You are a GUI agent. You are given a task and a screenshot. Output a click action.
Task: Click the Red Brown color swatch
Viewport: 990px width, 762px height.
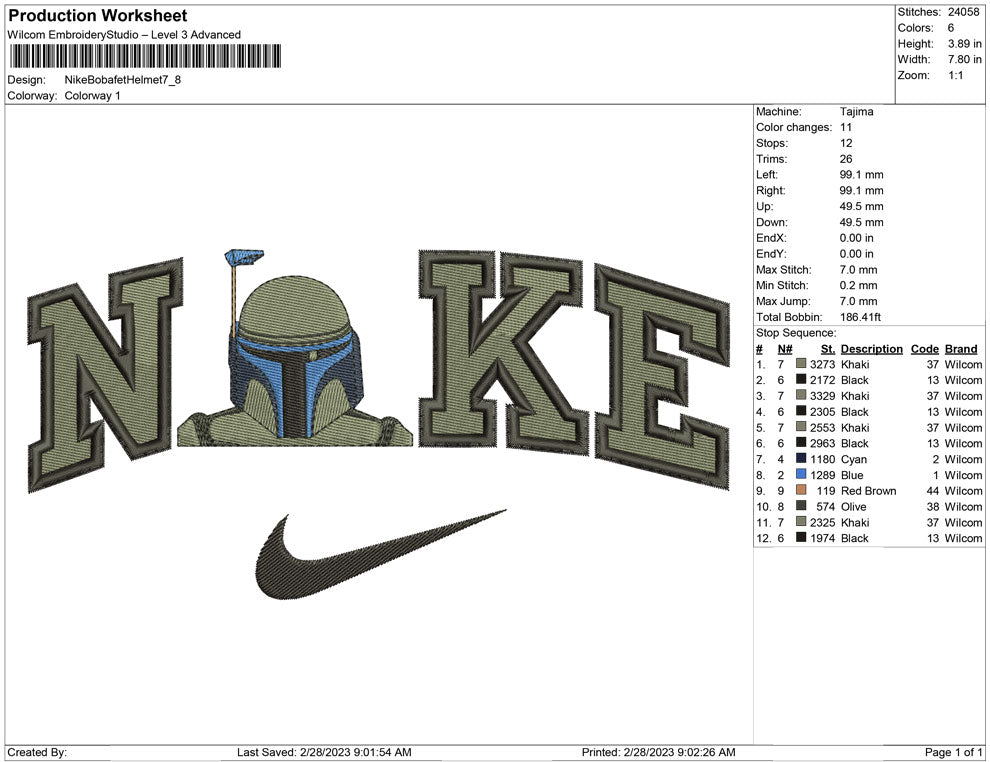(801, 490)
